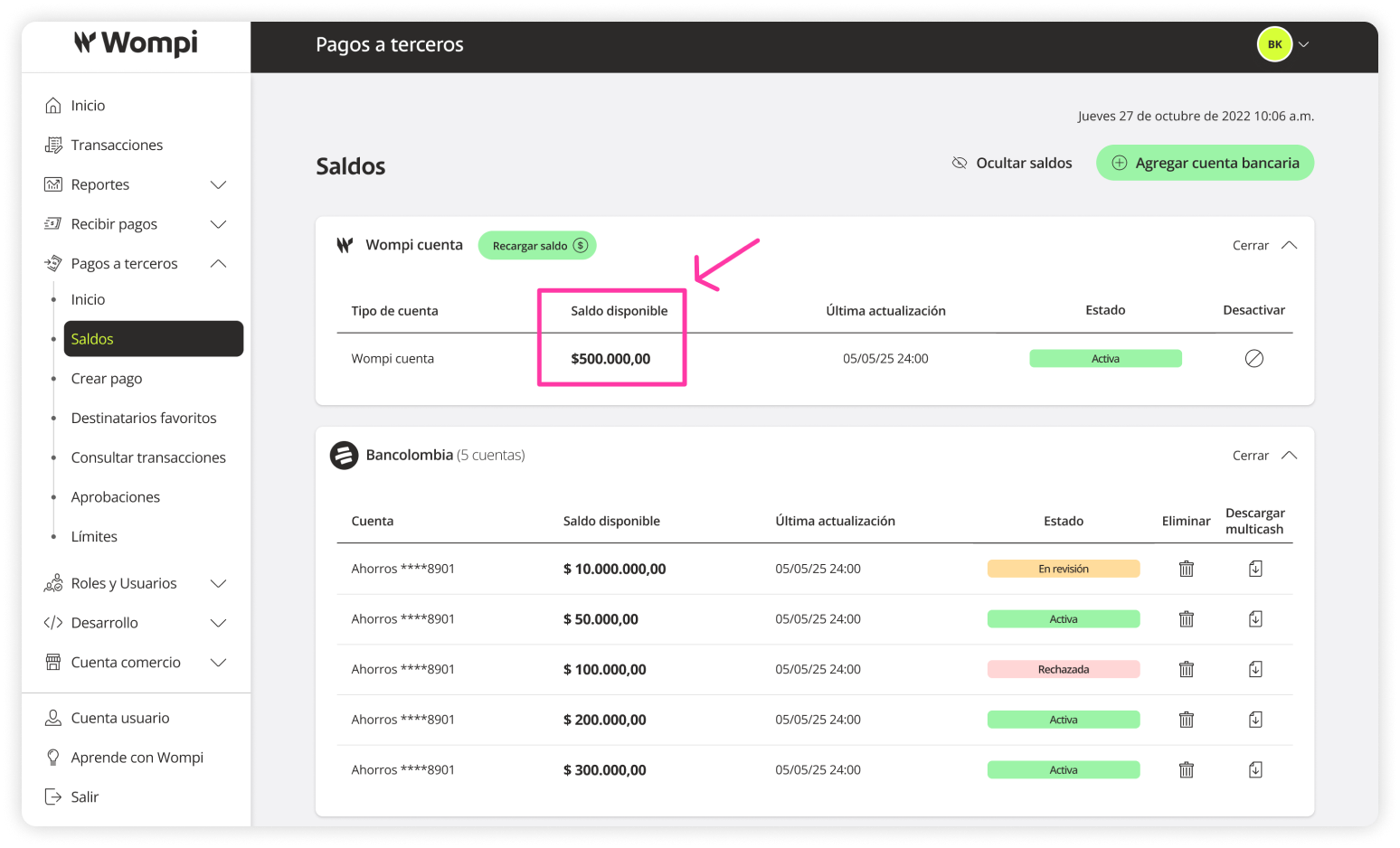
Task: Download multicash for the $ 100.000,00 account
Action: [x=1255, y=669]
